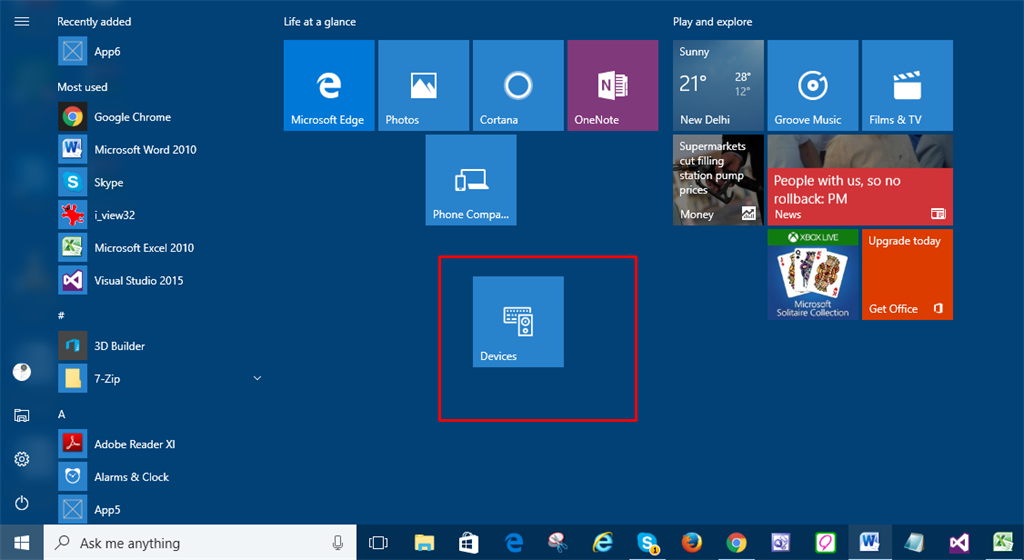The image size is (1024, 560).
Task: Click the Power button in Start sidebar
Action: pyautogui.click(x=22, y=503)
